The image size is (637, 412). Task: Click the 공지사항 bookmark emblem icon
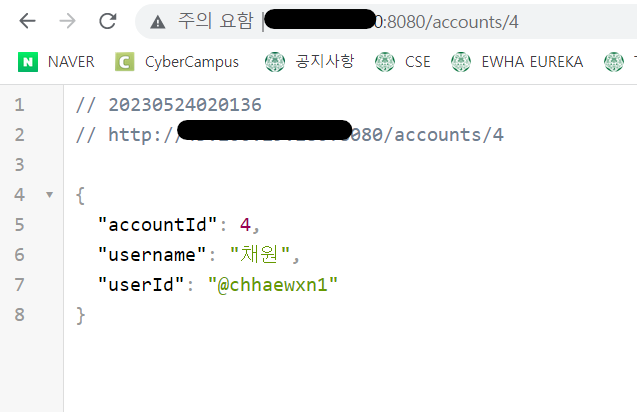275,62
